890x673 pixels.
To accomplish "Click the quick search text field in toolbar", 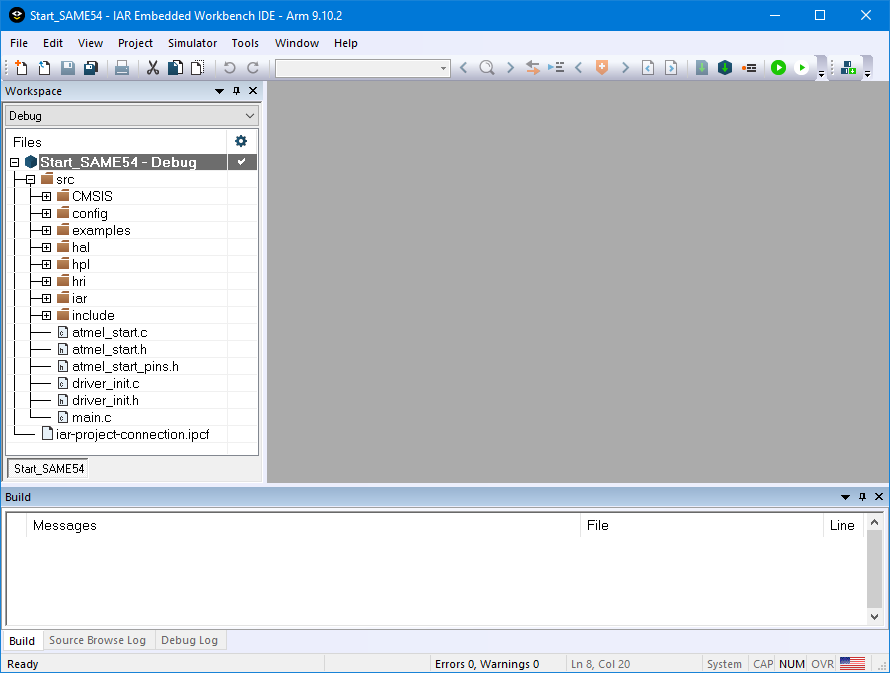I will (x=360, y=68).
